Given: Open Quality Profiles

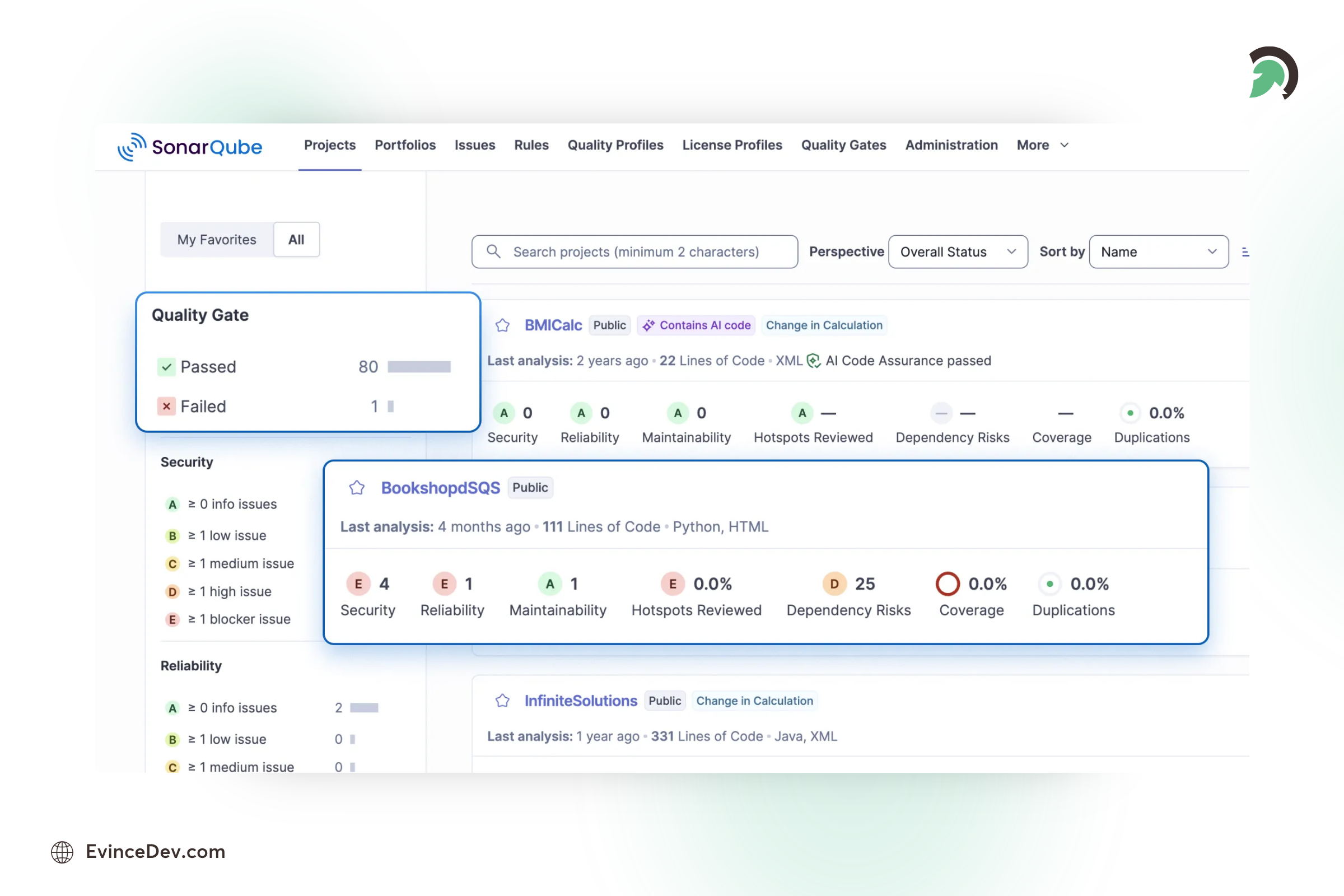Looking at the screenshot, I should click(x=615, y=145).
